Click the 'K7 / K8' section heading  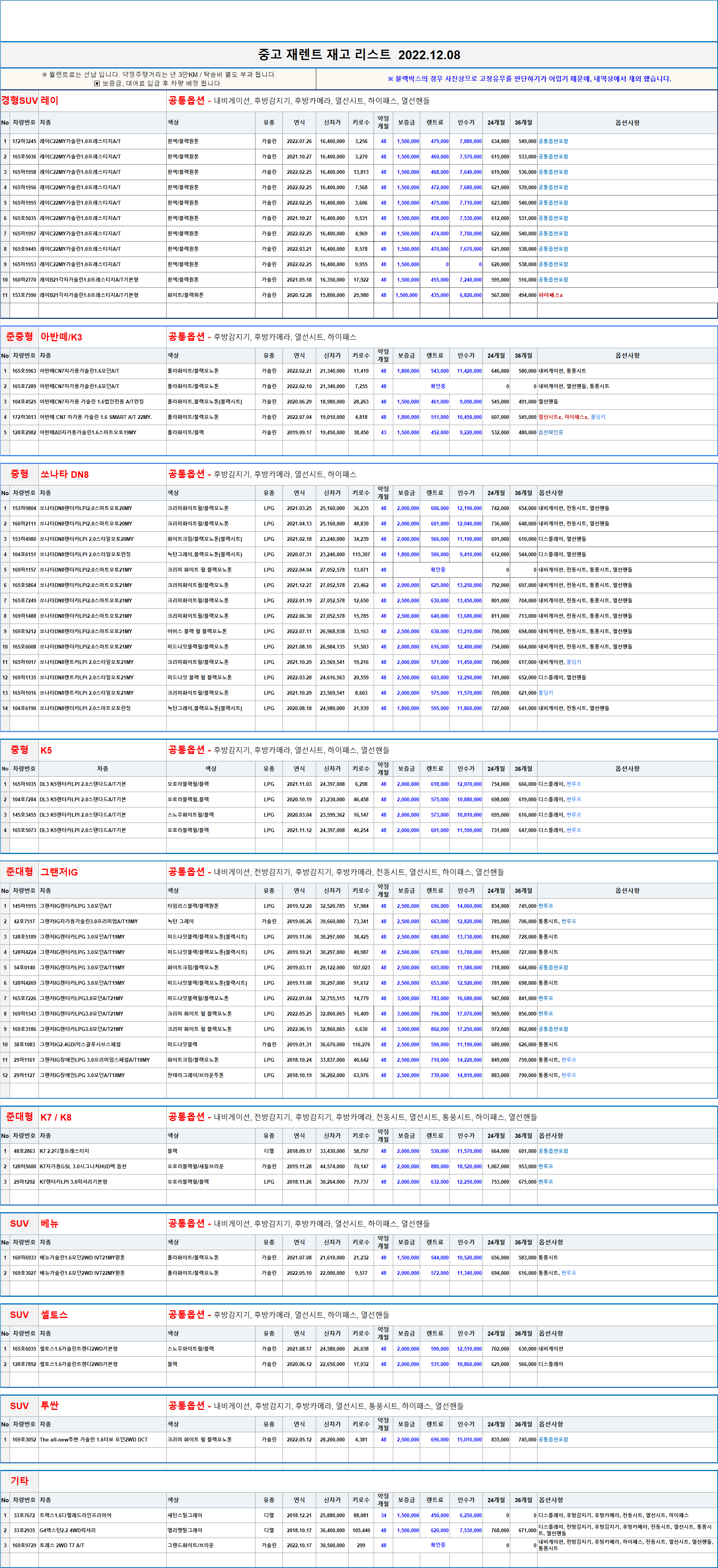(56, 1118)
